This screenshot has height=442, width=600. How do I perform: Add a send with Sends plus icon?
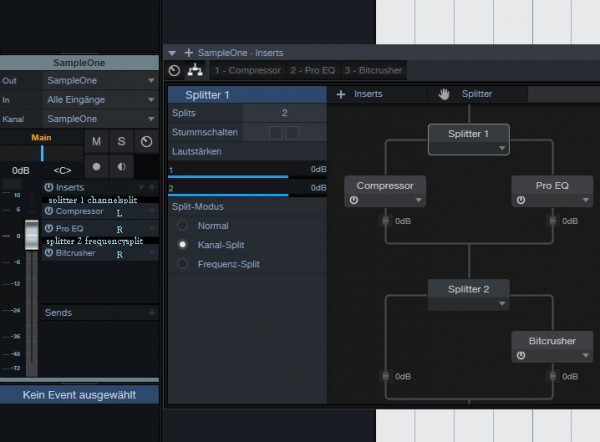point(152,313)
